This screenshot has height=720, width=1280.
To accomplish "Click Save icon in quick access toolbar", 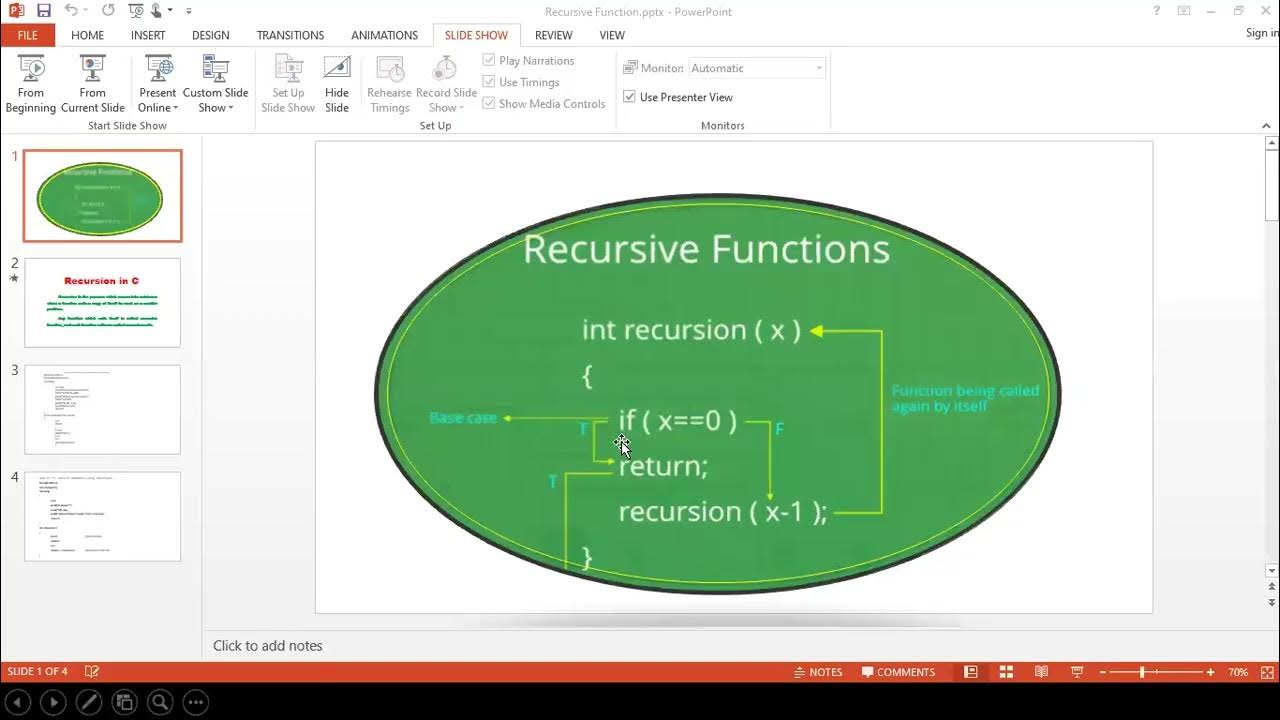I will 43,11.
